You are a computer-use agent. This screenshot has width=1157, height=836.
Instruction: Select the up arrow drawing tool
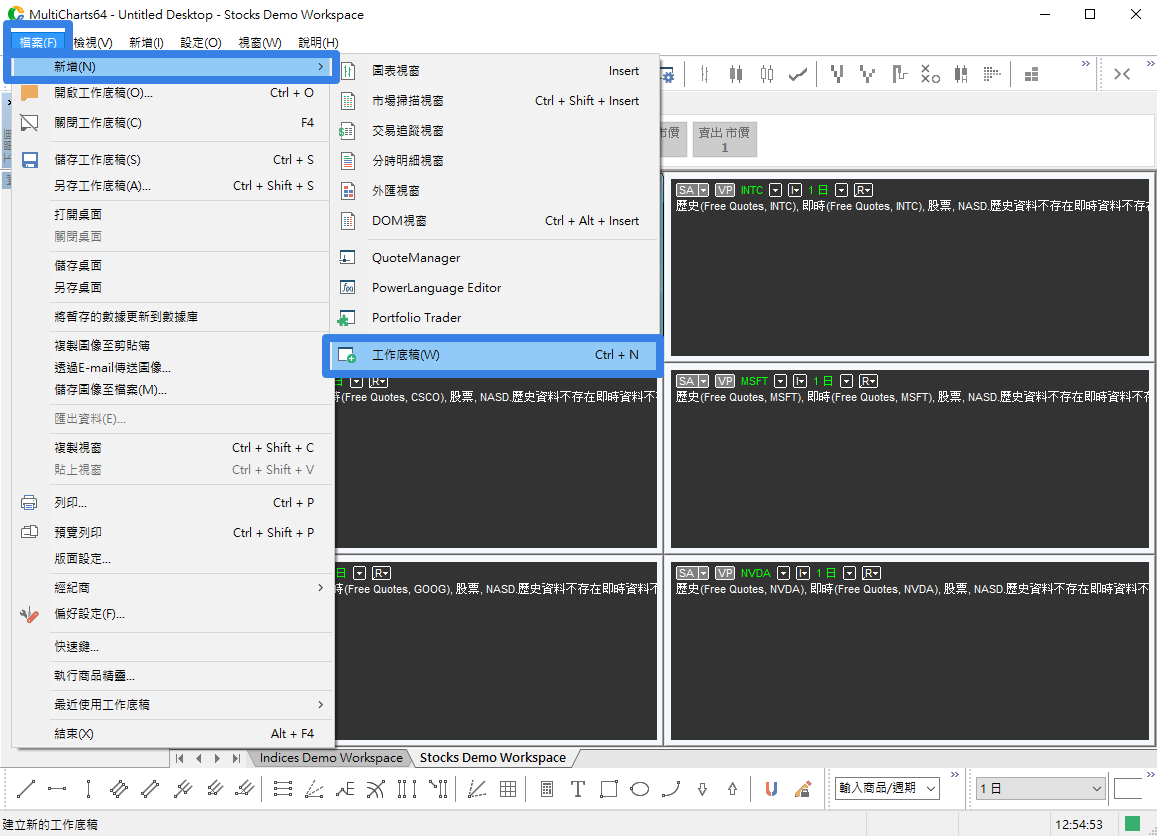point(733,789)
